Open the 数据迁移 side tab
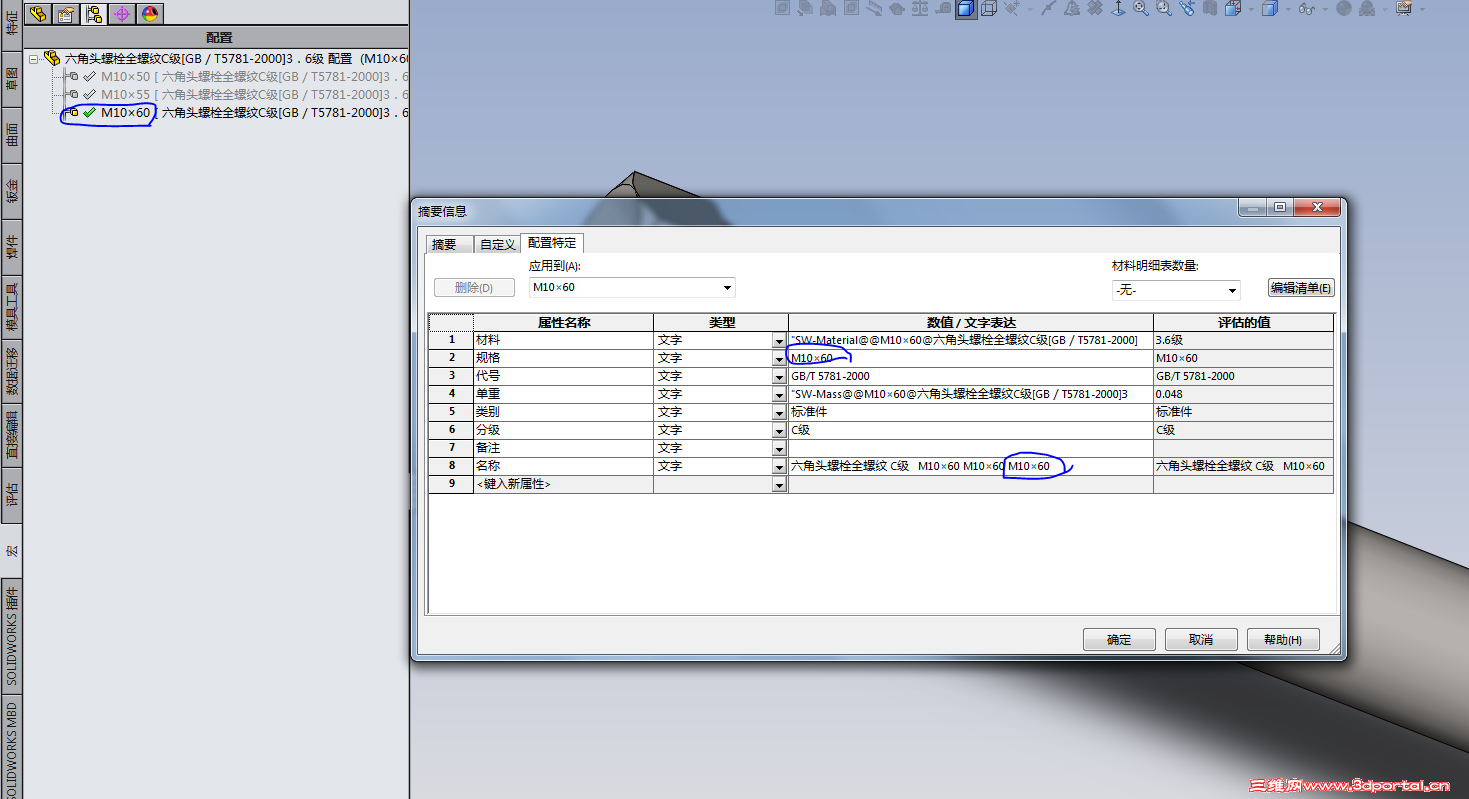The image size is (1469, 799). pos(11,370)
